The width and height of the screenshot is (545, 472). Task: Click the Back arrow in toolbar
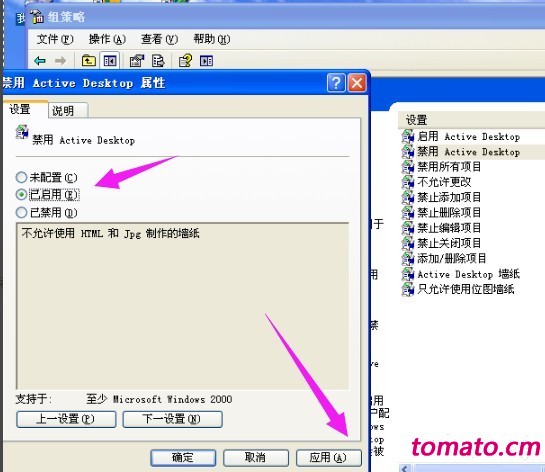pos(40,61)
